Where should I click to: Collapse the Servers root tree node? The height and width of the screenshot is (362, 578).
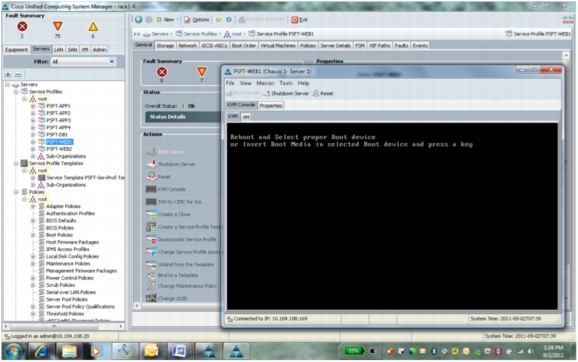7,84
